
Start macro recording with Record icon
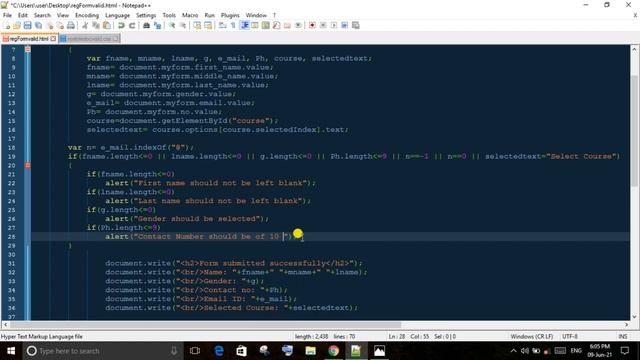tap(312, 26)
